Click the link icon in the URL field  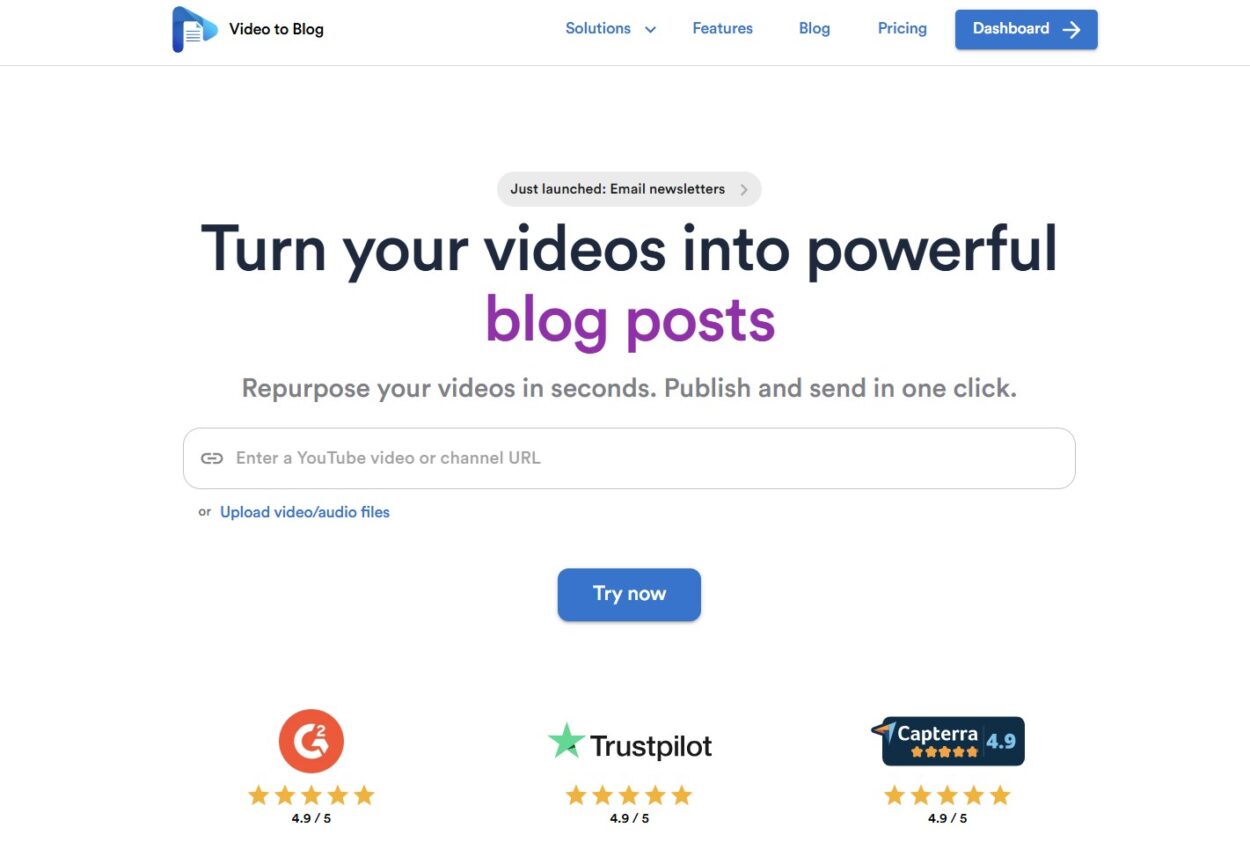212,458
